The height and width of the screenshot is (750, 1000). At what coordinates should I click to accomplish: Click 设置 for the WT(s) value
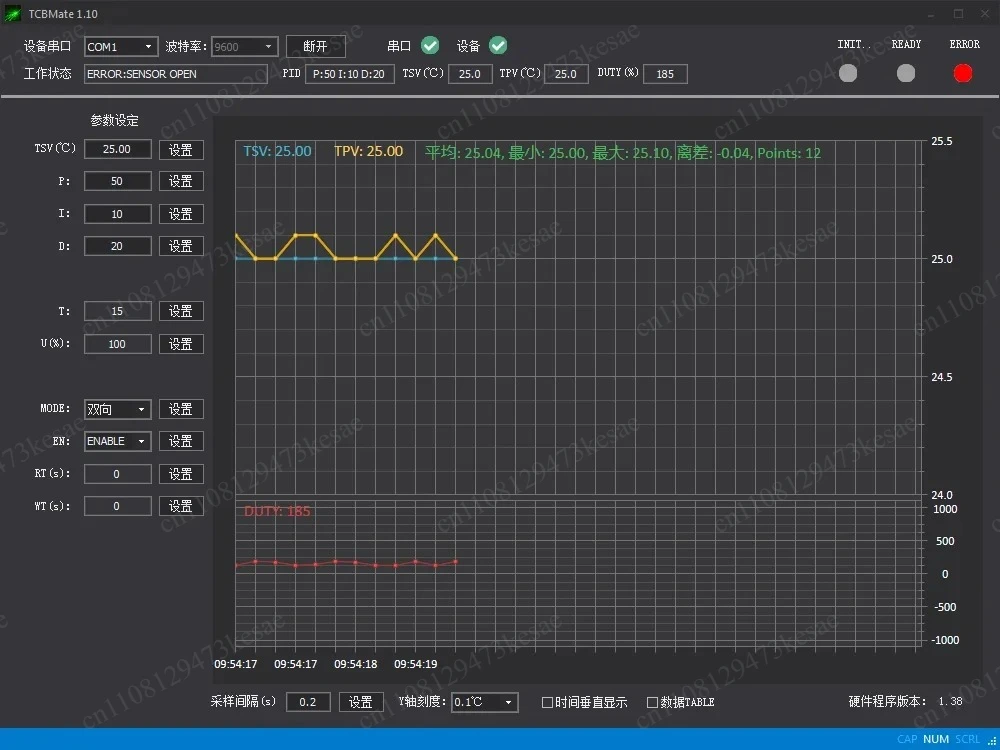click(181, 506)
